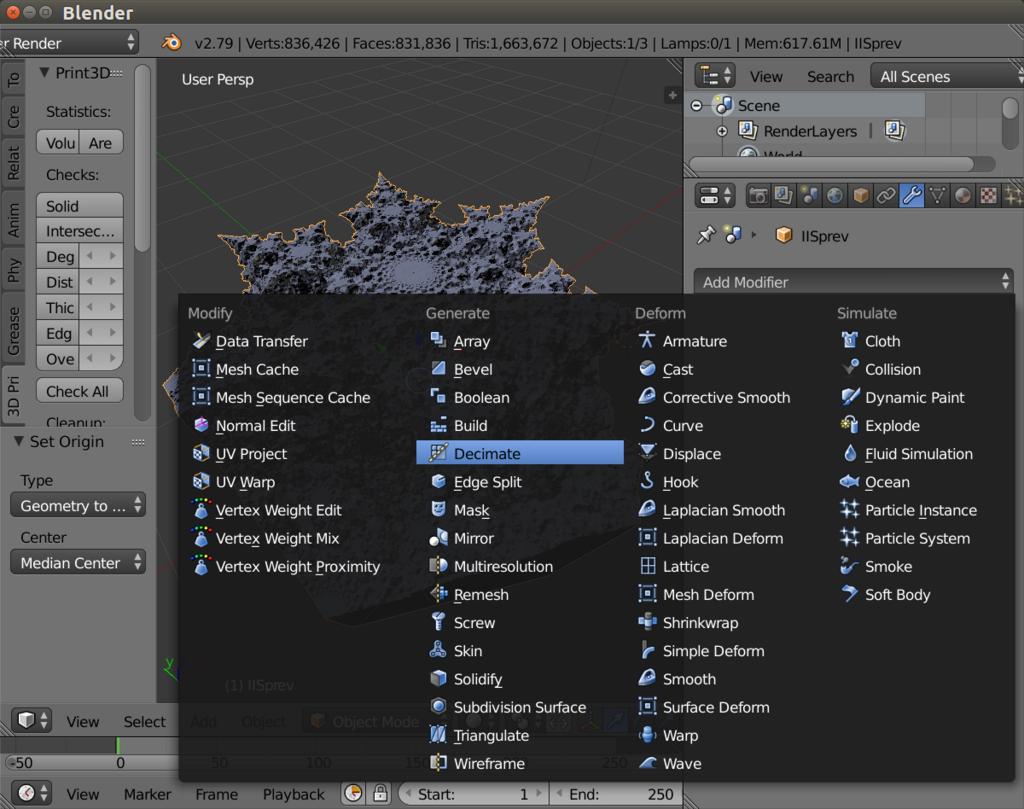Viewport: 1024px width, 809px height.
Task: Click the End frame field
Action: [615, 794]
